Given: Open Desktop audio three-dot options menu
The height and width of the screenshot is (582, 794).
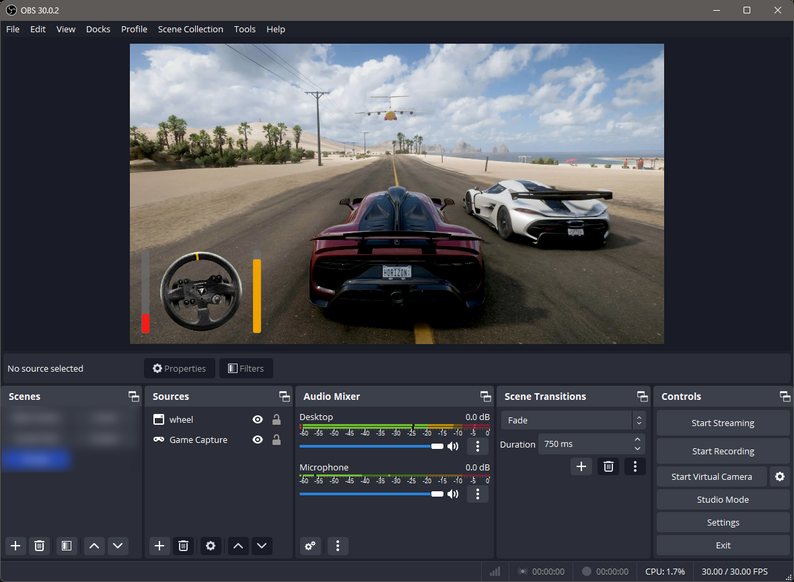Looking at the screenshot, I should [x=478, y=446].
